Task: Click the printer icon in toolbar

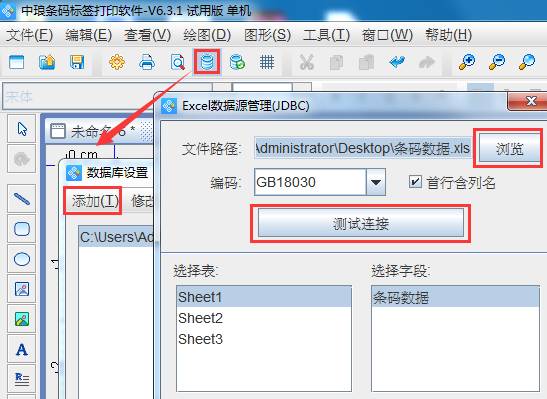Action: 147,62
